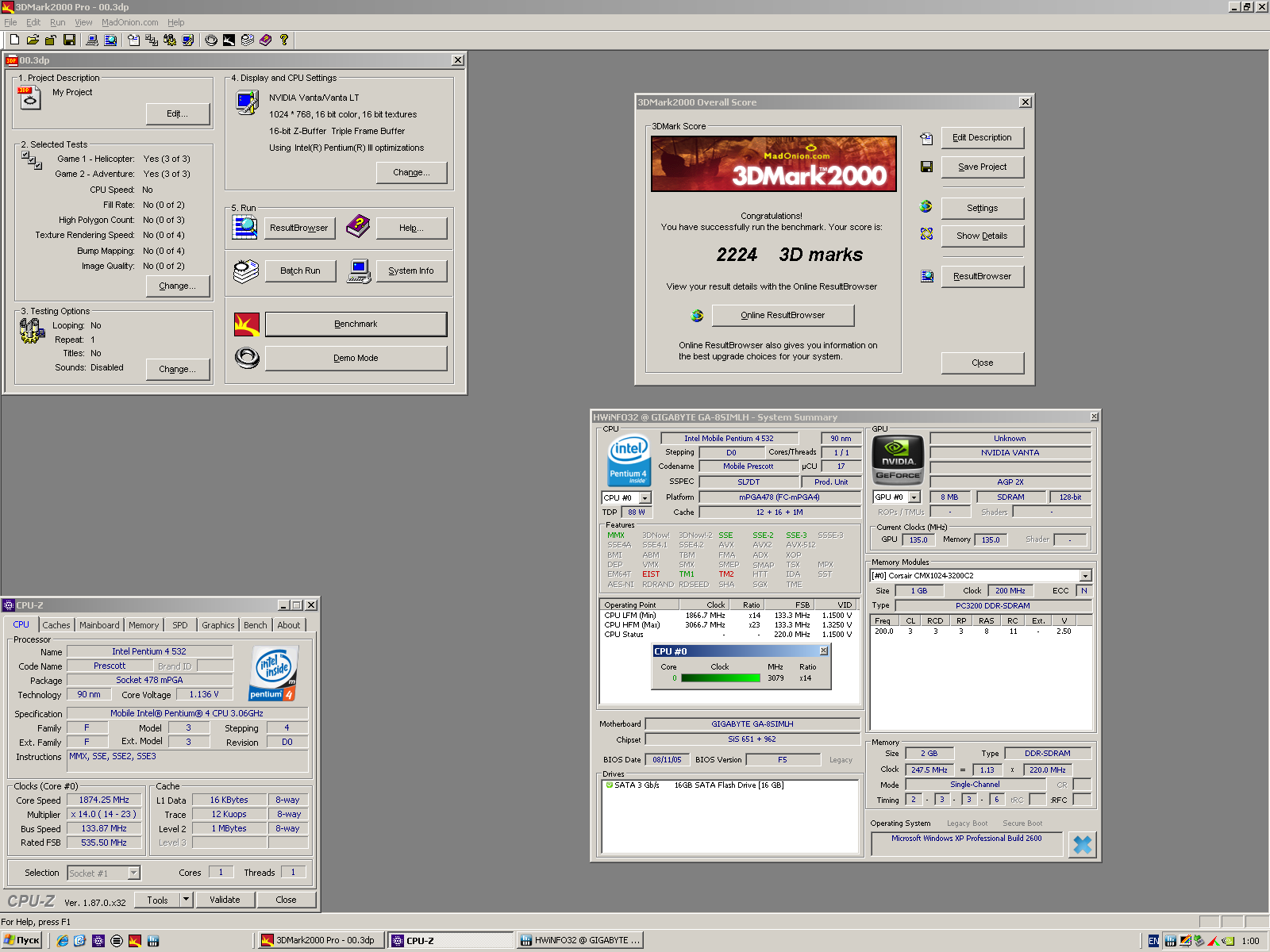Switch to the SPD tab in CPU-Z
Image resolution: width=1270 pixels, height=952 pixels.
click(180, 625)
